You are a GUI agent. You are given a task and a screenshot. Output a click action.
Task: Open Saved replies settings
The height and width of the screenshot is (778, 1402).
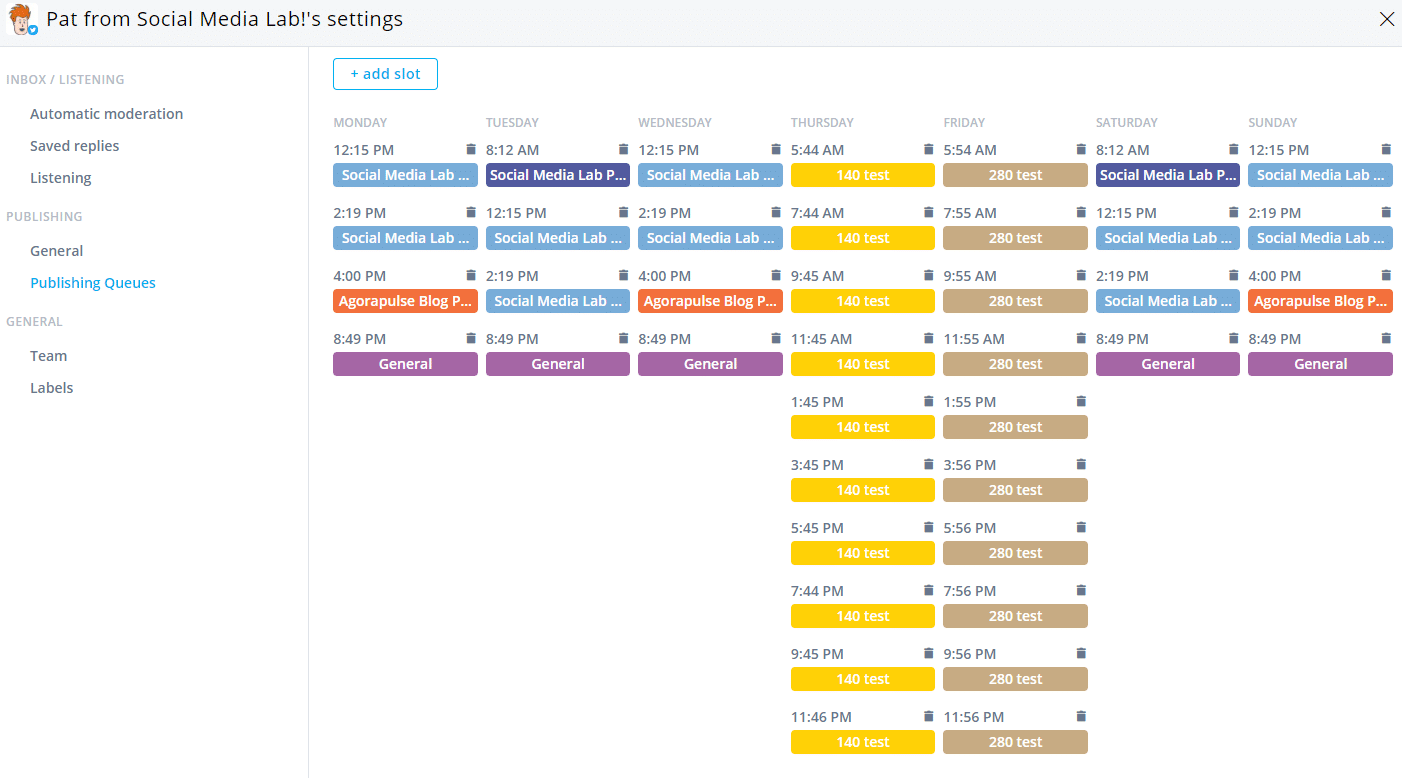point(75,146)
